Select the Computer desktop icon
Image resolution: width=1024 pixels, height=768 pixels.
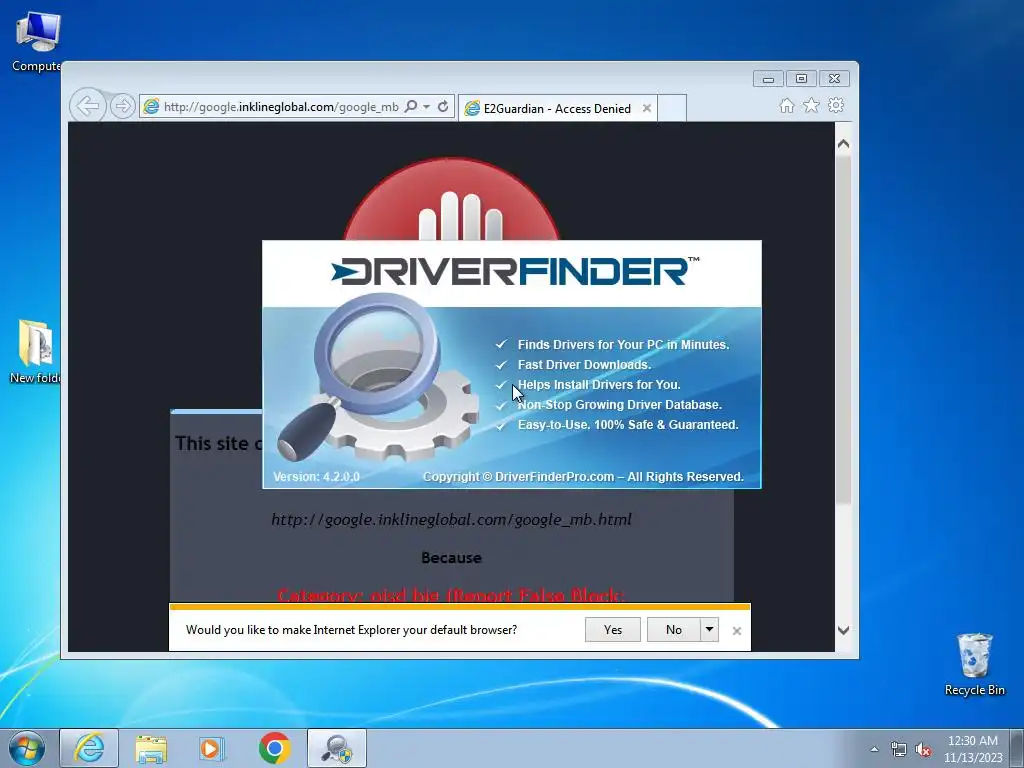click(37, 42)
